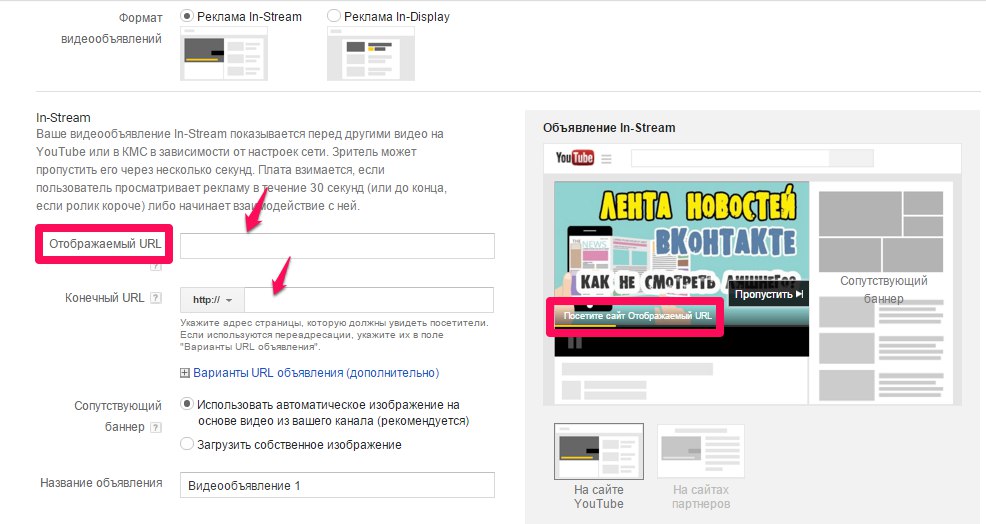Click the yellow video progress bar
Screen dimensions: 986x524
[x=585, y=325]
